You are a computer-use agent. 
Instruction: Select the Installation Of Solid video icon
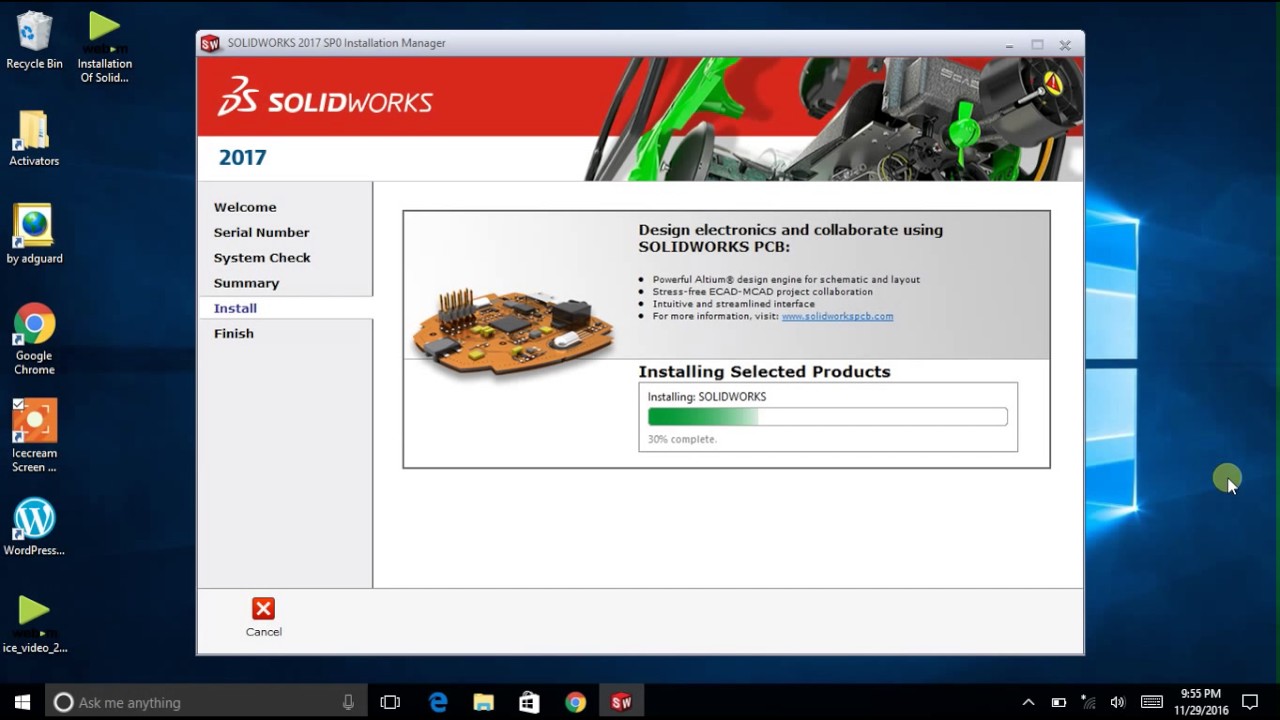click(x=104, y=47)
